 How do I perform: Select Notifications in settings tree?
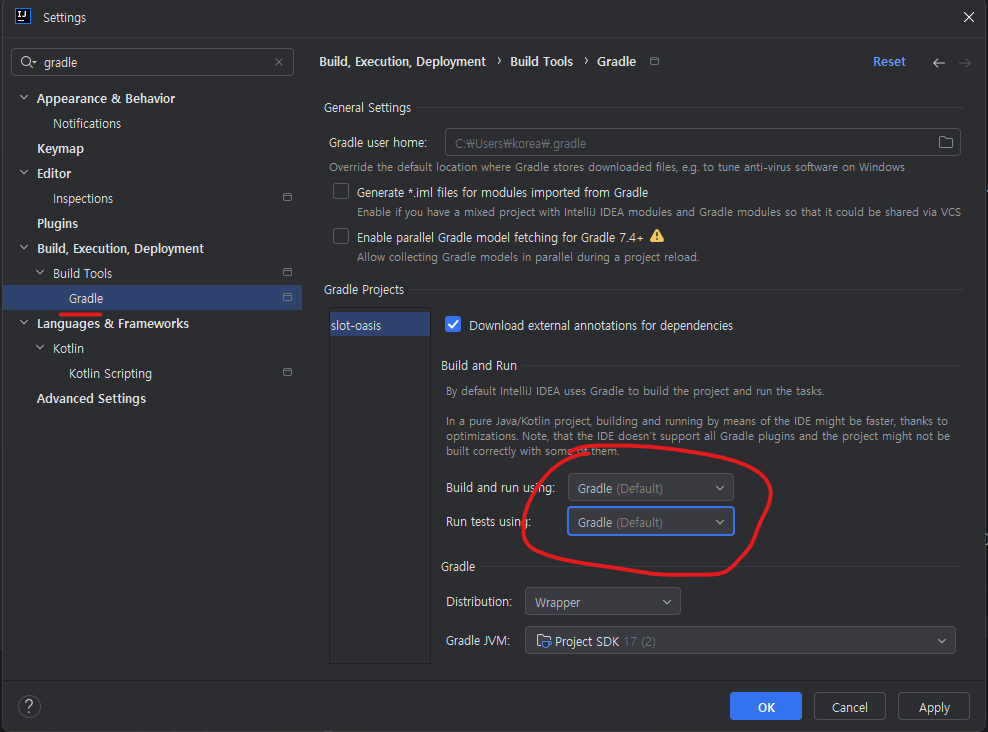[87, 123]
